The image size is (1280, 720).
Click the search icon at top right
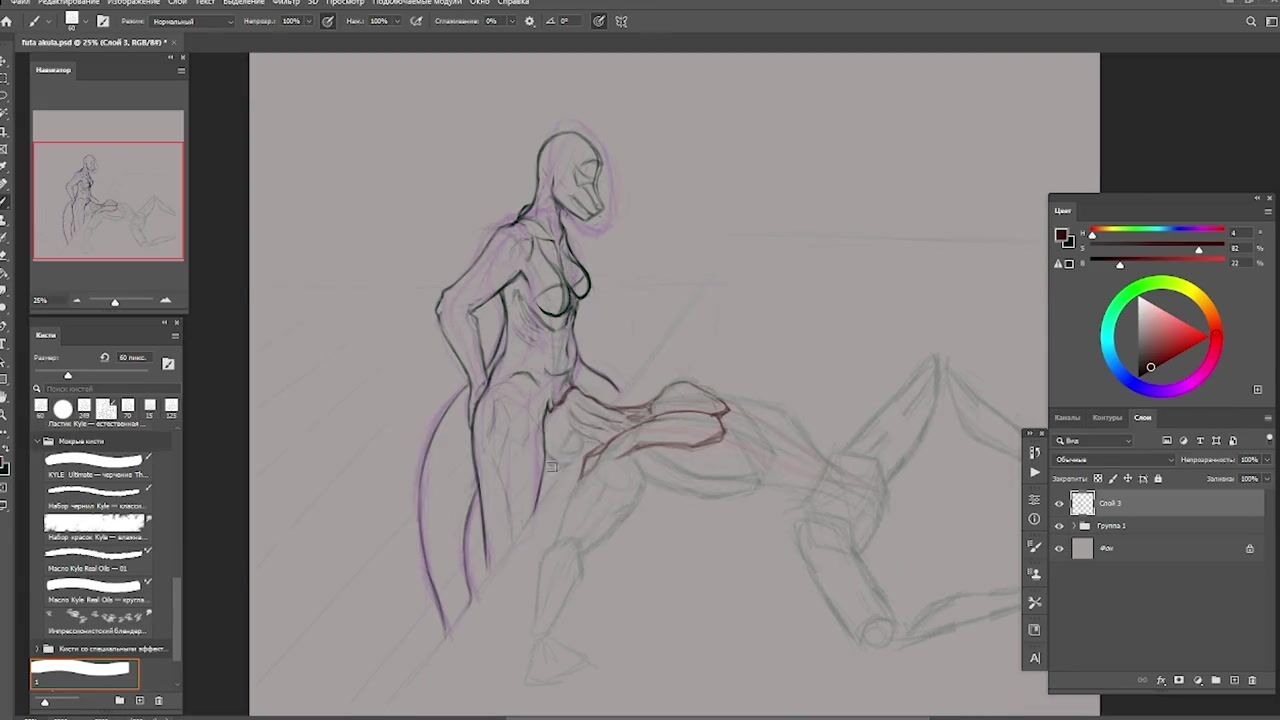coord(1251,21)
